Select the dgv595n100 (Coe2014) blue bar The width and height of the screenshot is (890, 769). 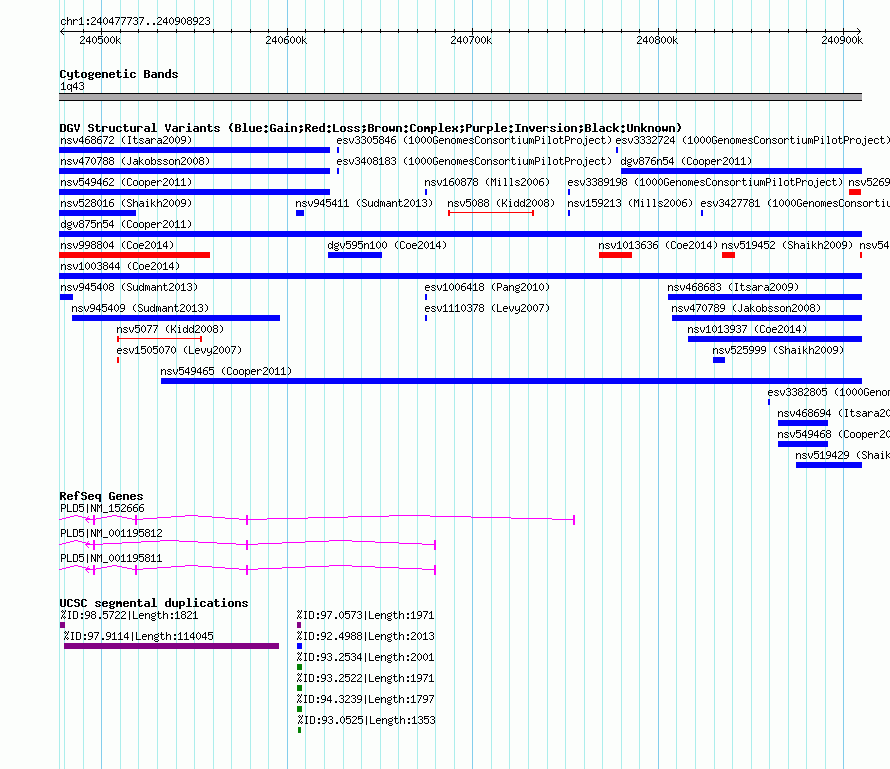tap(355, 255)
